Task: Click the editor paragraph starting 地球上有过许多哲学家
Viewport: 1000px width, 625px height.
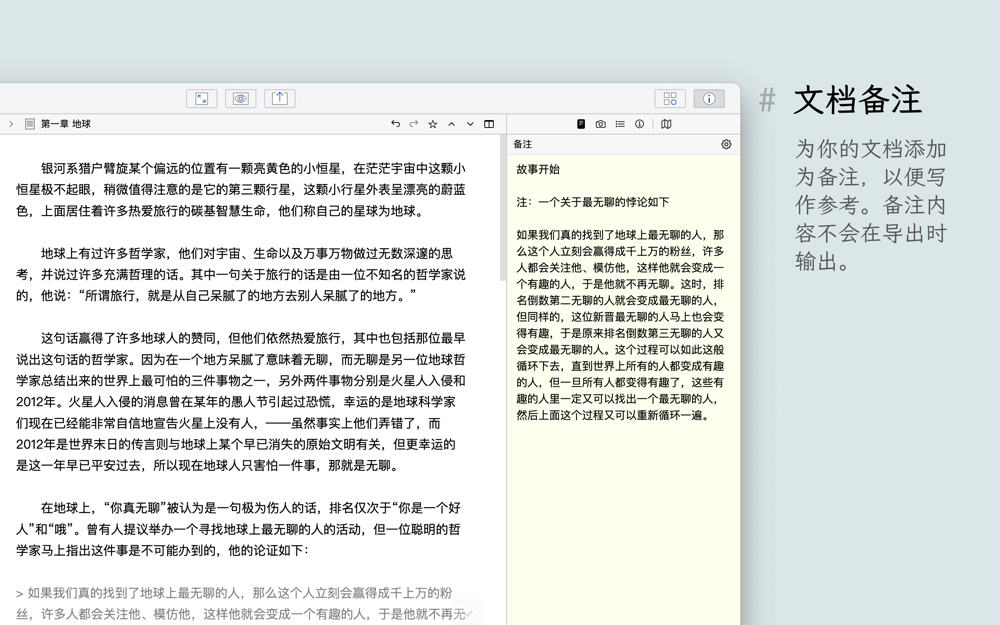Action: 241,274
